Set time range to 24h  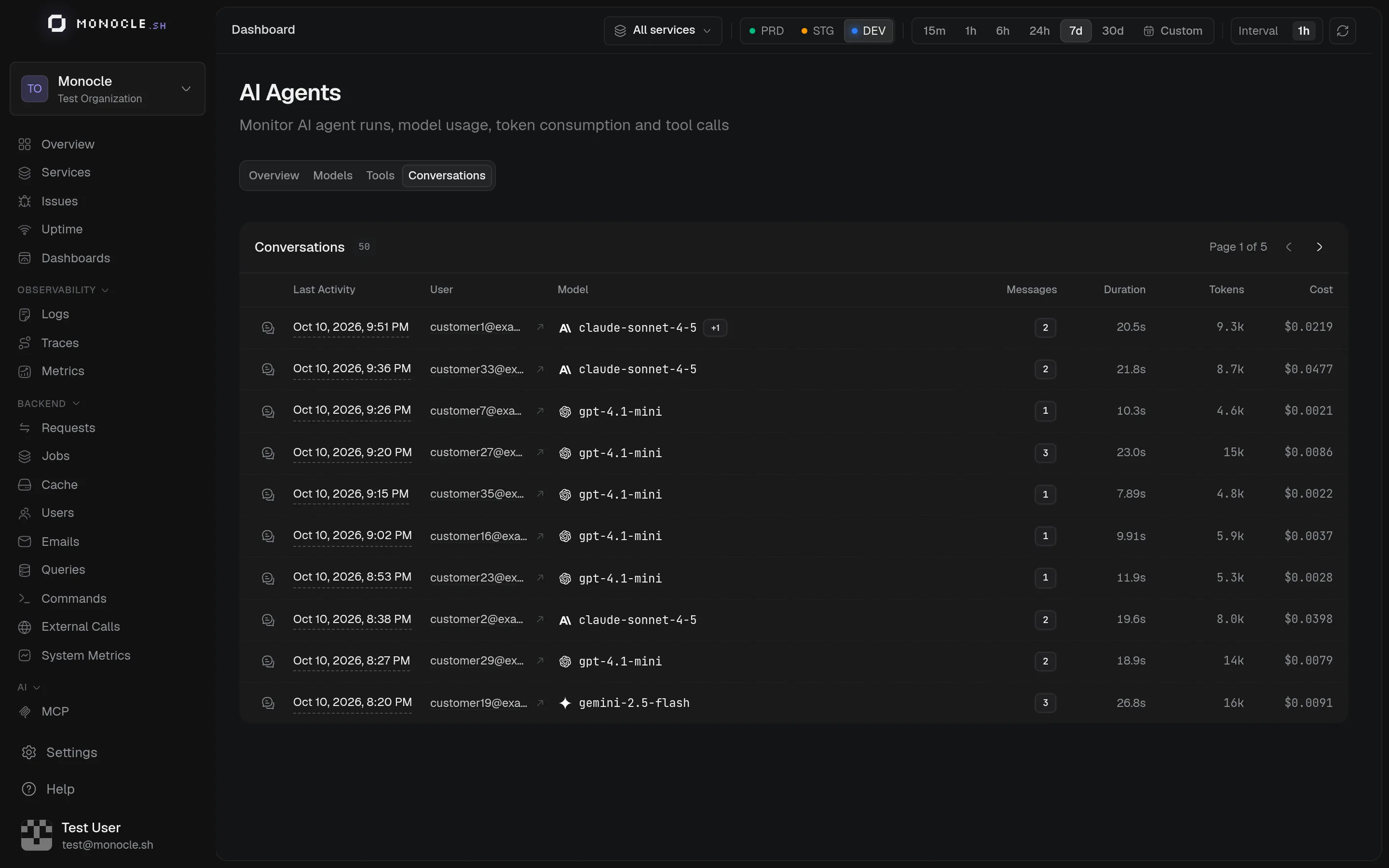pos(1039,30)
